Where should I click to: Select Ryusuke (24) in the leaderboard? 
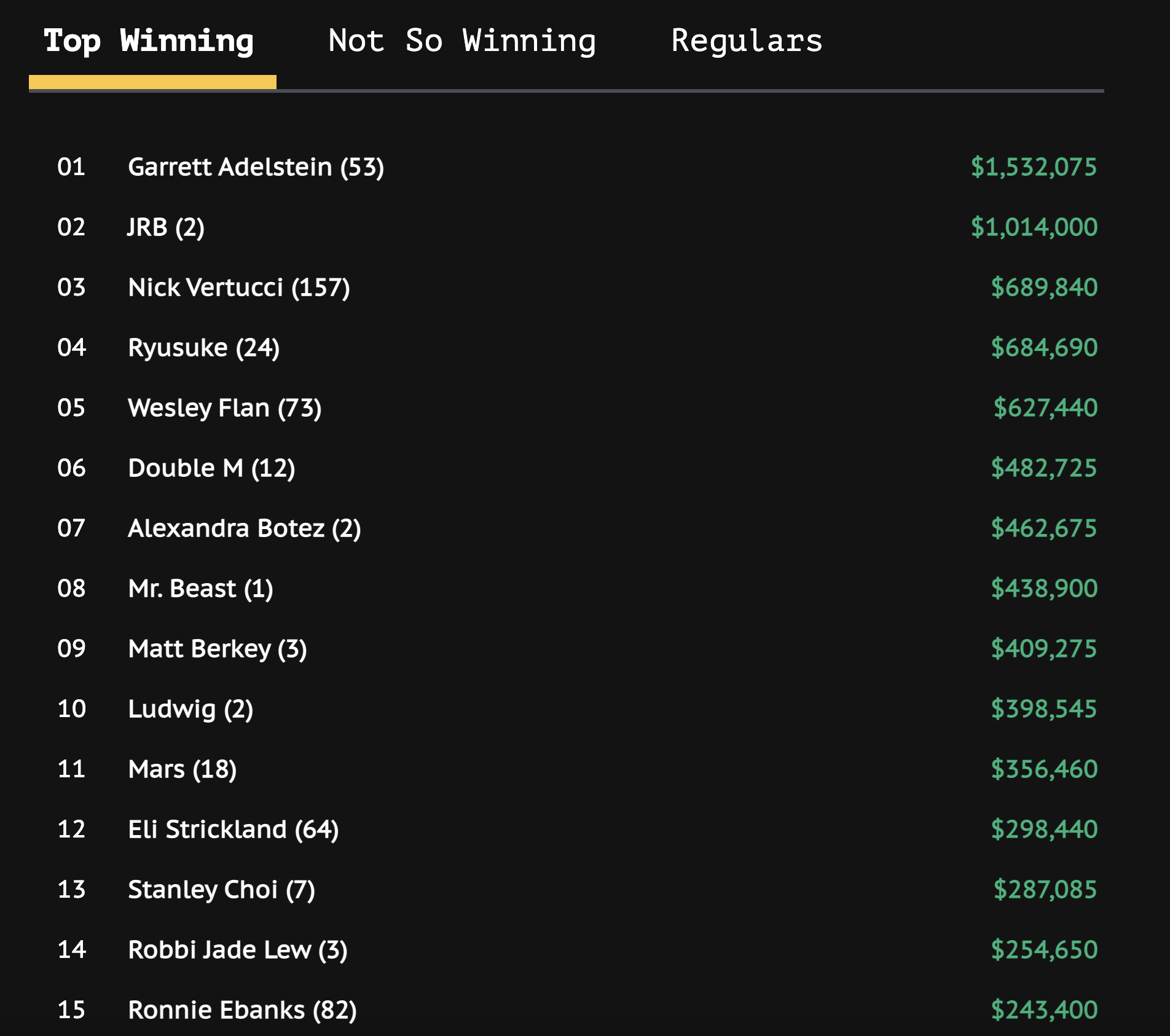point(204,348)
